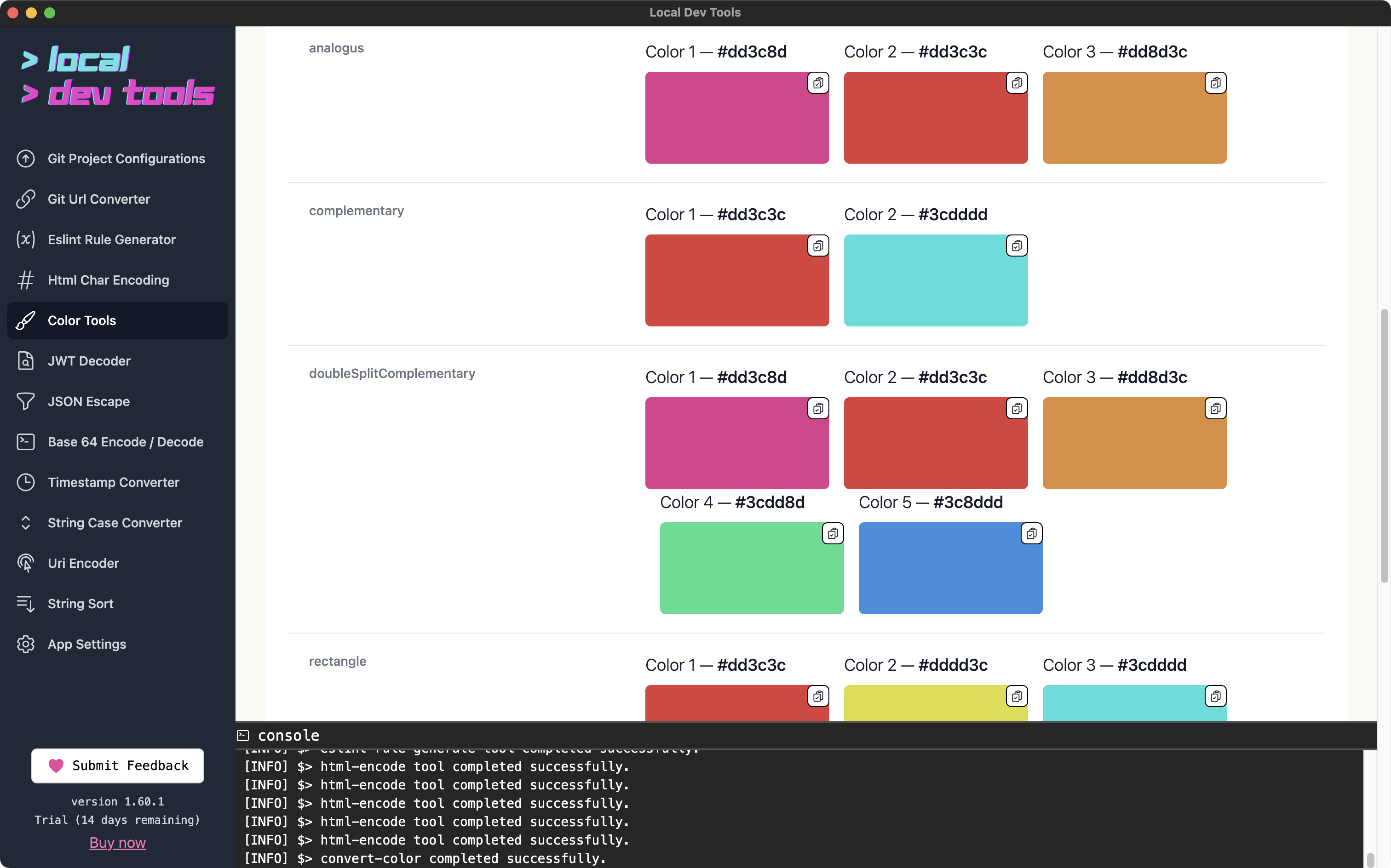
Task: Click the blue #3c8ddd Color 5 swatch
Action: coord(950,568)
